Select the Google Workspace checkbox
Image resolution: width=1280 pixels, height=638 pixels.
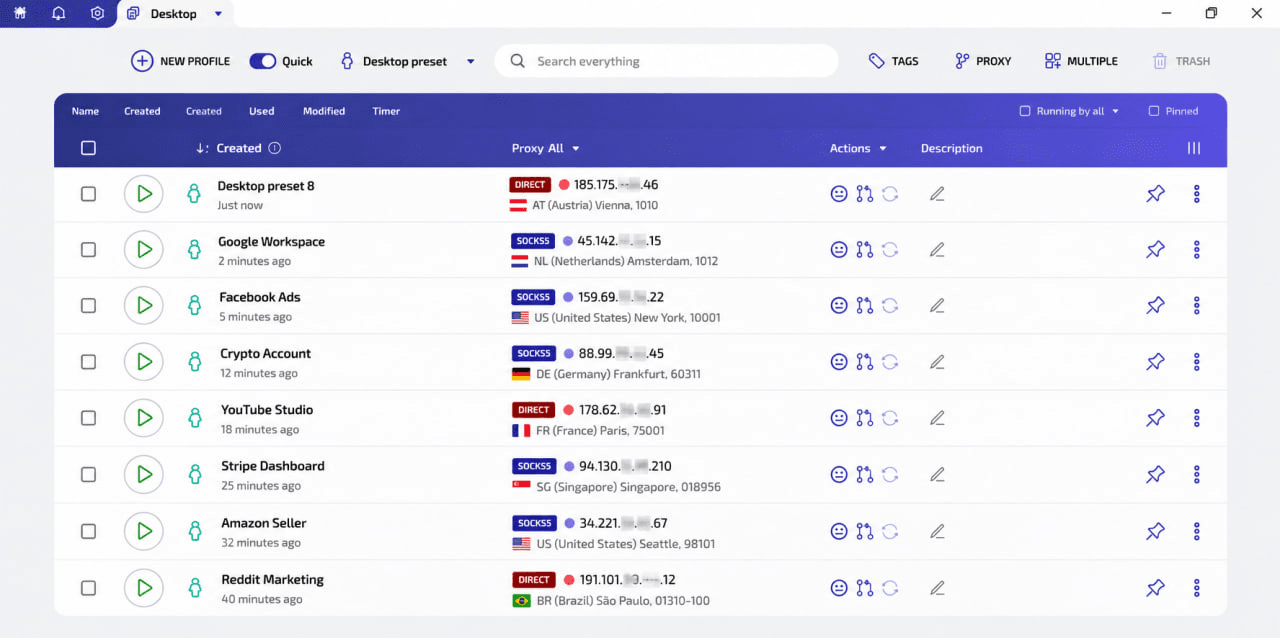click(x=88, y=250)
